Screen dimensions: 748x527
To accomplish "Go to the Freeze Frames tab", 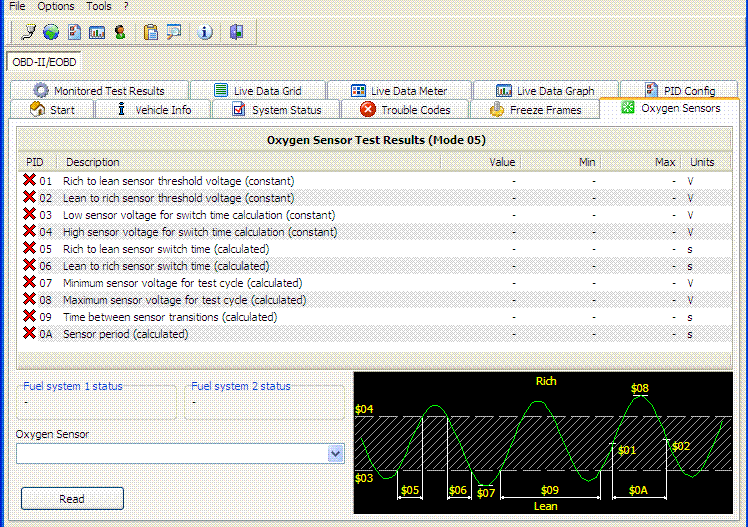I will point(535,110).
